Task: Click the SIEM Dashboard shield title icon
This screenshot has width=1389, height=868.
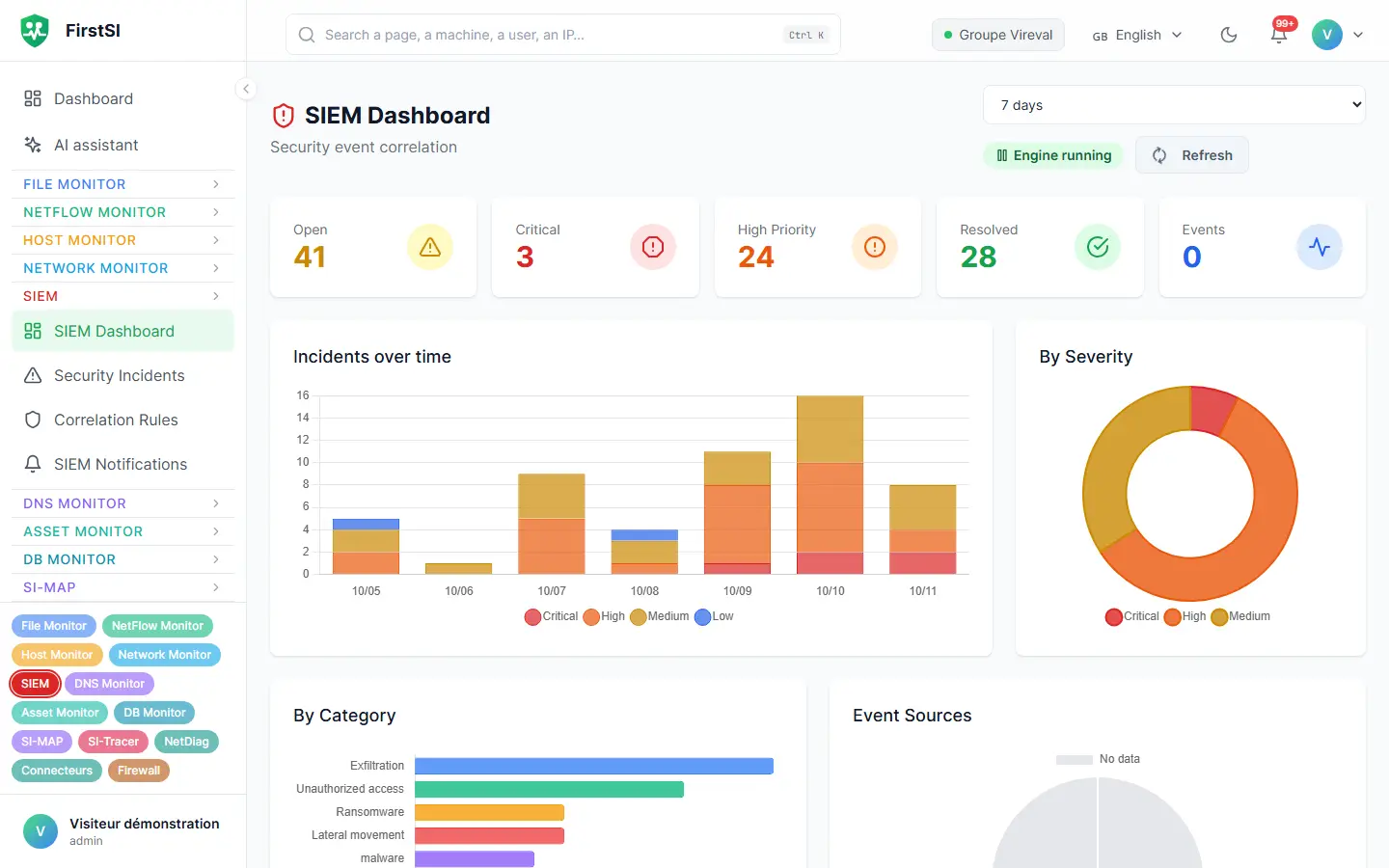Action: point(284,116)
